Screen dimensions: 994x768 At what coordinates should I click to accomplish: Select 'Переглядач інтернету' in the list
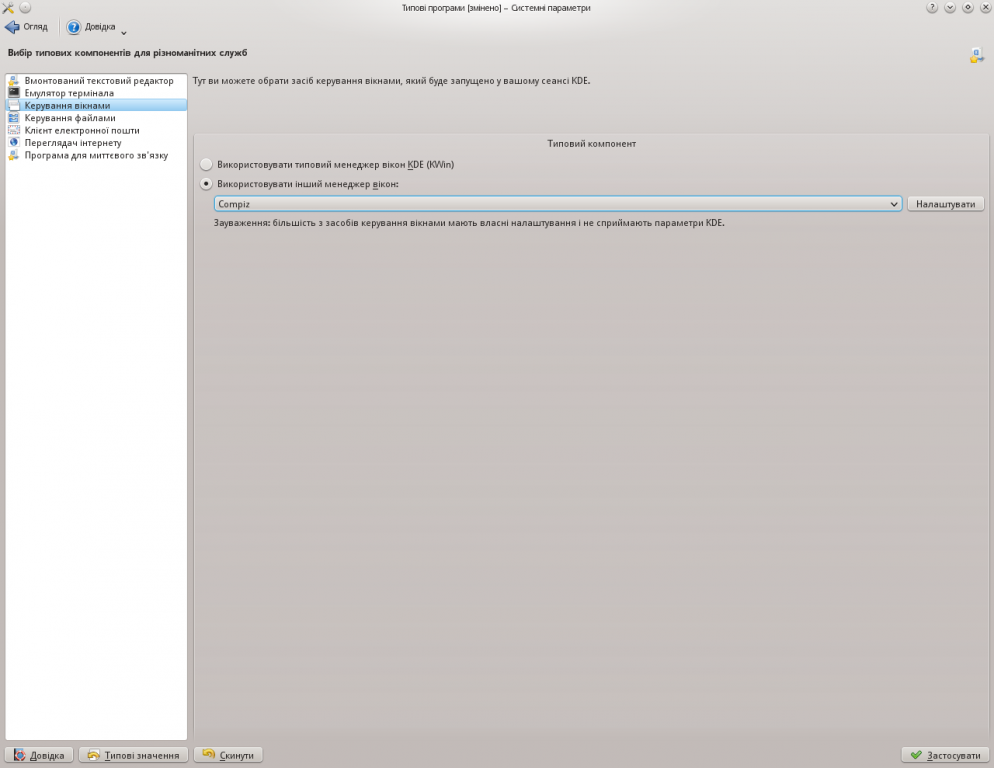[x=96, y=143]
